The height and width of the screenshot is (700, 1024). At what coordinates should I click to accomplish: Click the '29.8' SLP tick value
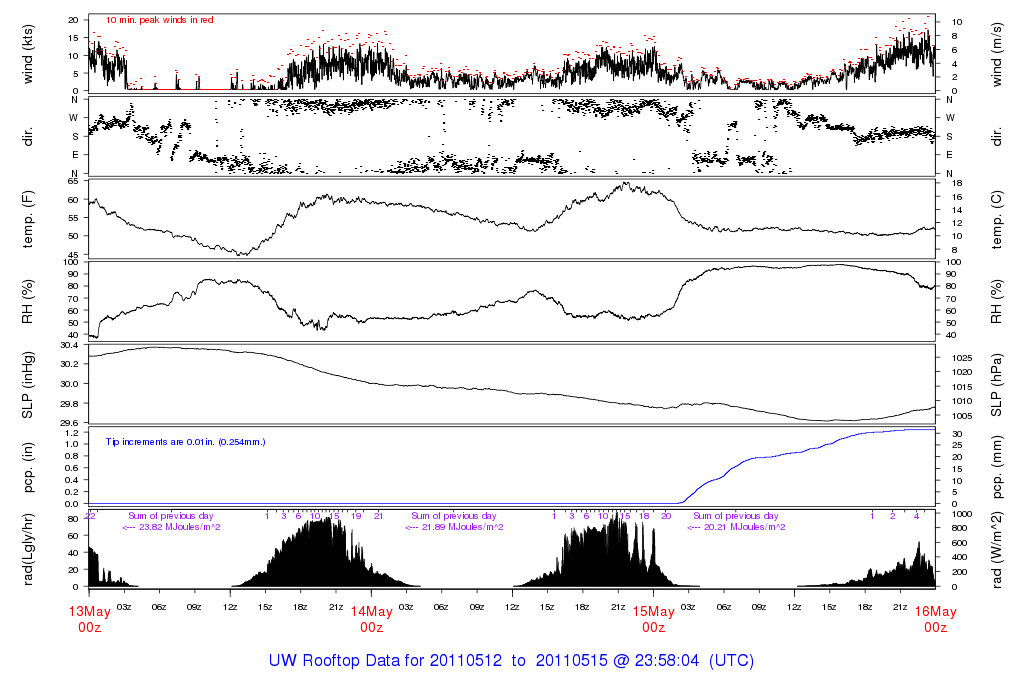pos(69,404)
